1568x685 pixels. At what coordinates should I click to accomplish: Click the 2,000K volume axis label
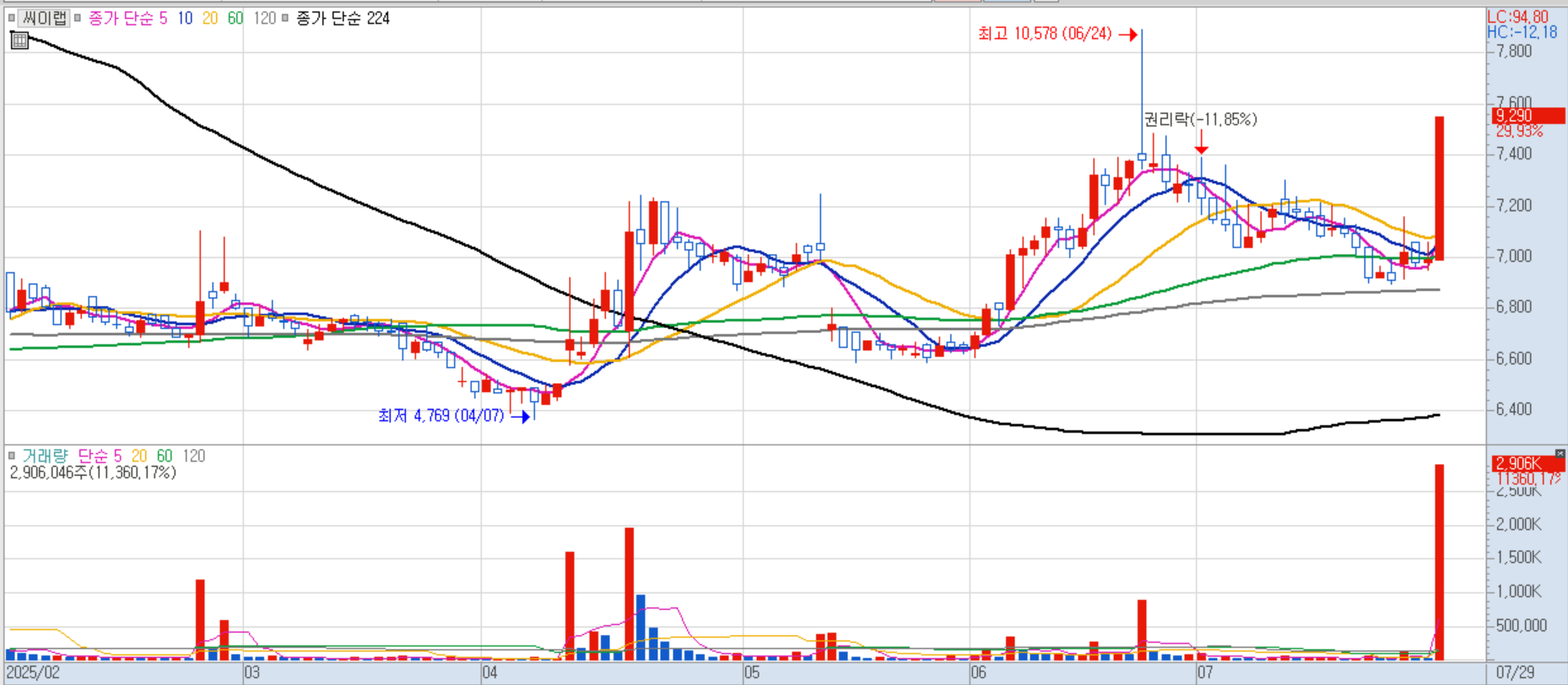(x=1518, y=524)
